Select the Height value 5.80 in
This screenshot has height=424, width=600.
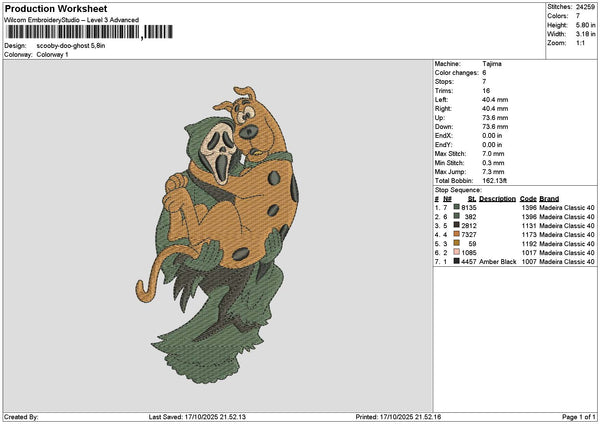585,25
